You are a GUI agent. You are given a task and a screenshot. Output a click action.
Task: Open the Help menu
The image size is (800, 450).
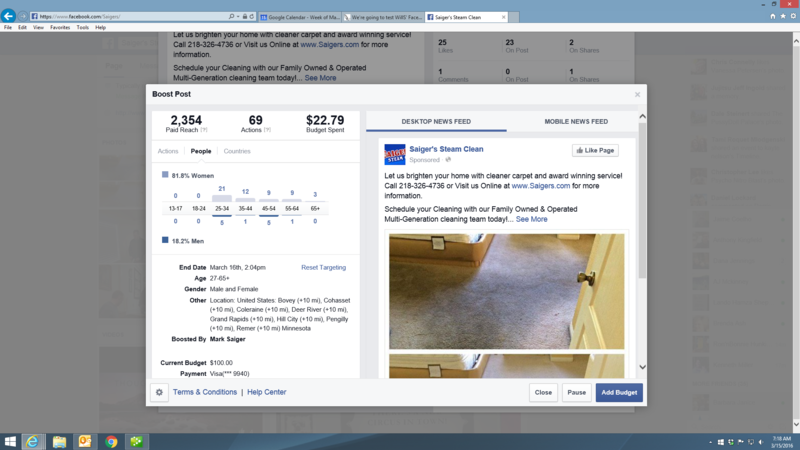pos(101,28)
